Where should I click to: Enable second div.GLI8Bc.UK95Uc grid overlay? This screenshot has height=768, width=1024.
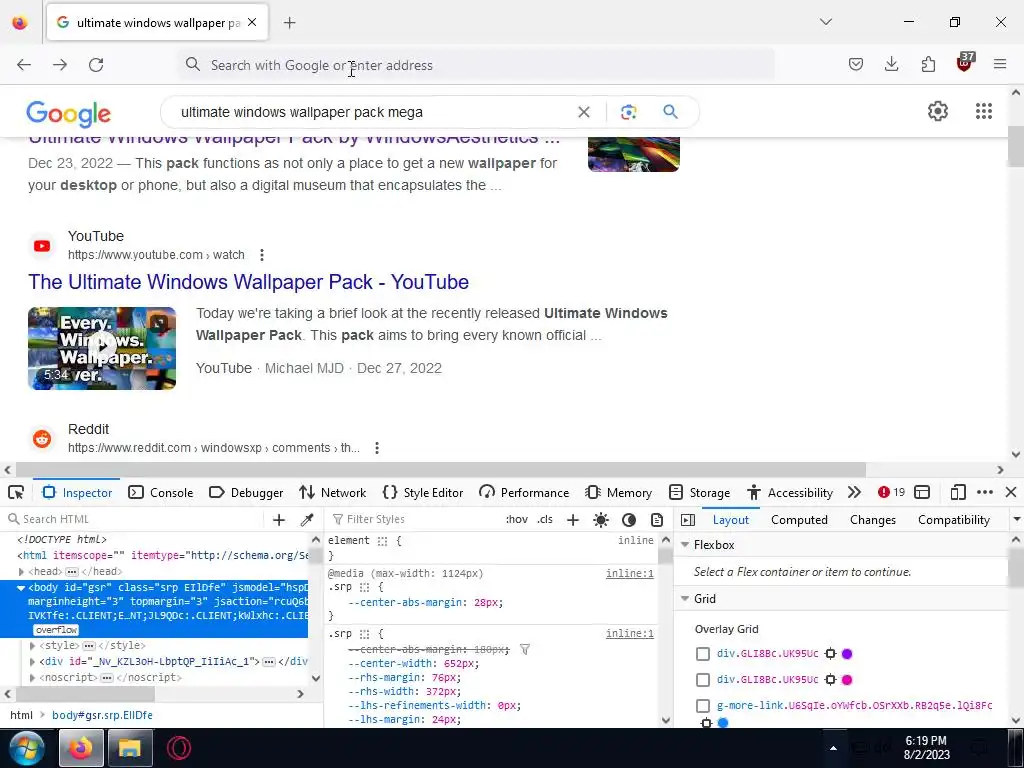pyautogui.click(x=703, y=680)
